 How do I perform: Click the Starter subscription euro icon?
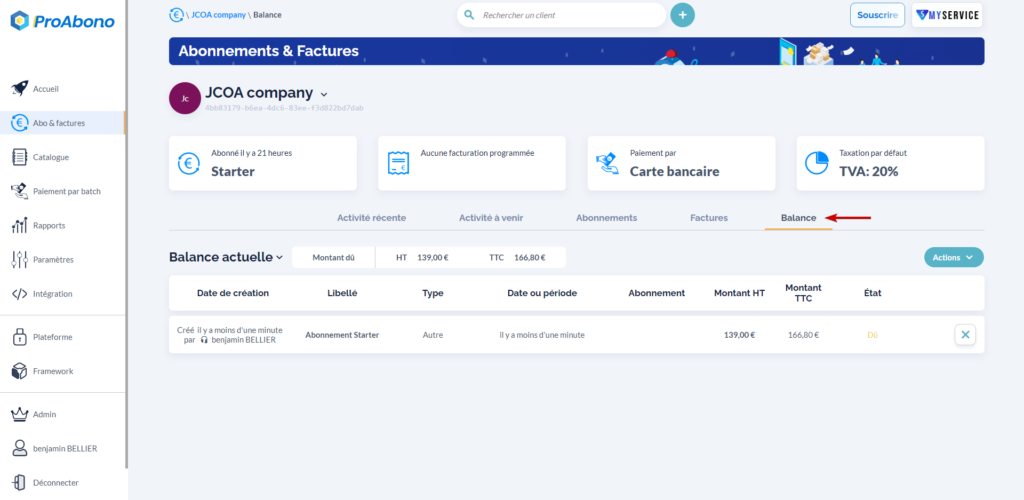[x=189, y=163]
